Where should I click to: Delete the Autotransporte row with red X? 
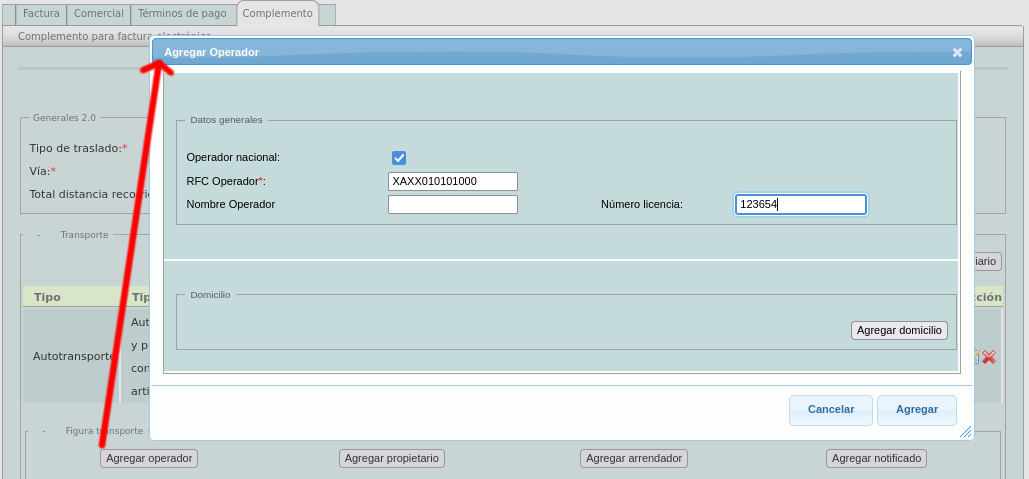coord(989,357)
